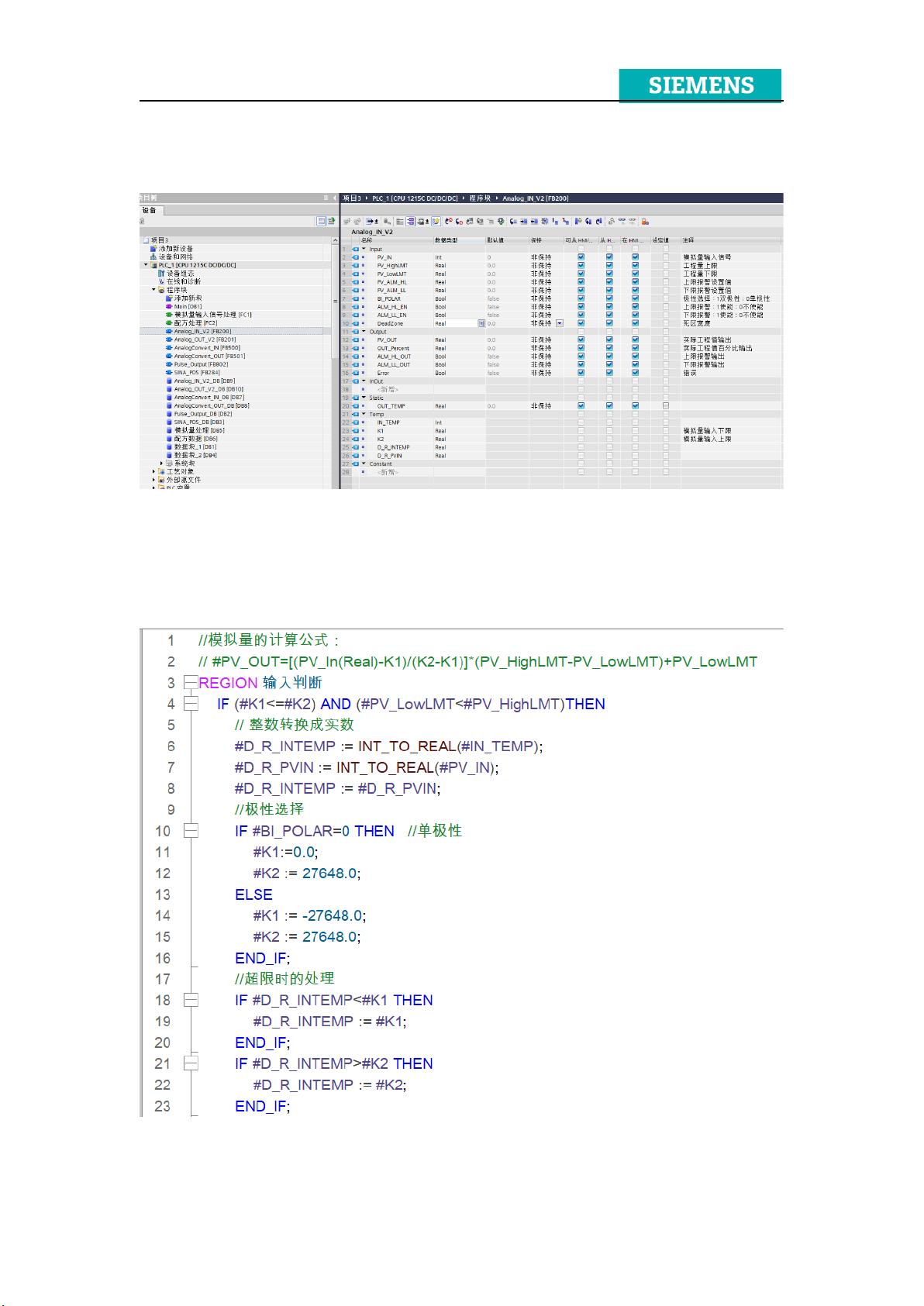Screen dimensions: 924x1306
Task: Click the SINA_POS [FB284] function block icon
Action: 169,373
